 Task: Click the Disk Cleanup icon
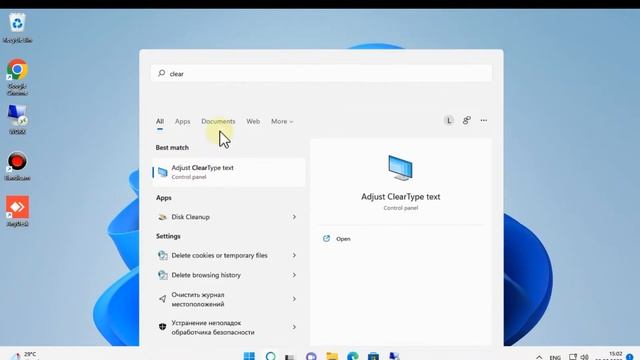[162, 217]
